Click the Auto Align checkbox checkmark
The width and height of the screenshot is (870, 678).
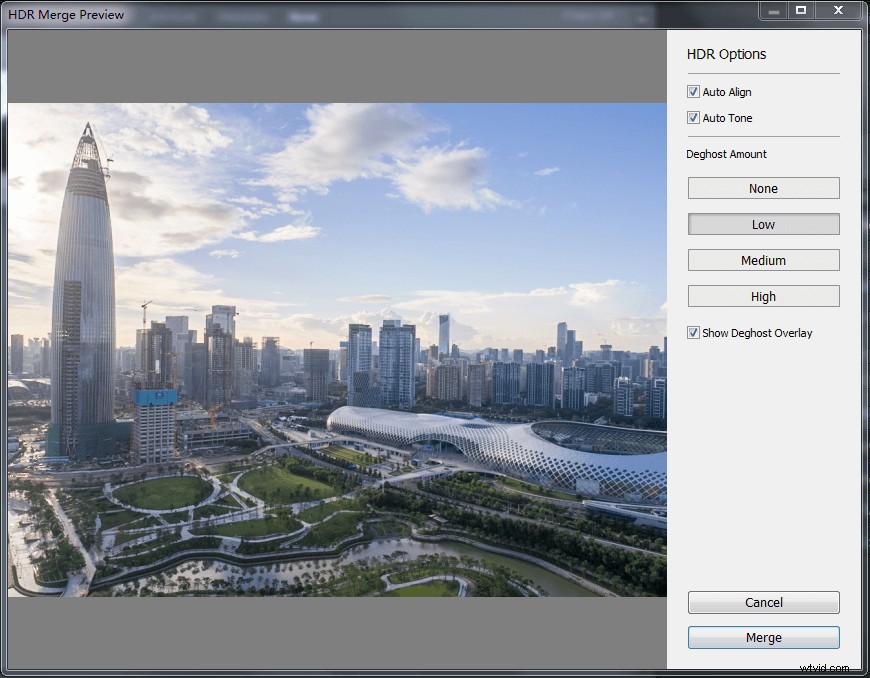coord(693,91)
